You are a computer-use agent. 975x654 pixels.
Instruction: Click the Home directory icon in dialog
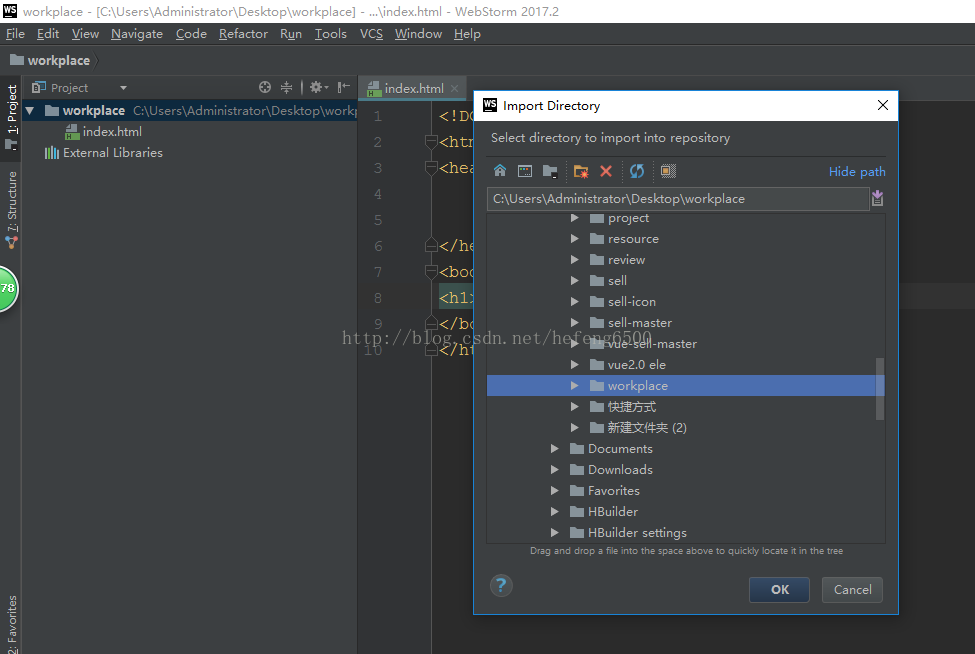[x=500, y=171]
